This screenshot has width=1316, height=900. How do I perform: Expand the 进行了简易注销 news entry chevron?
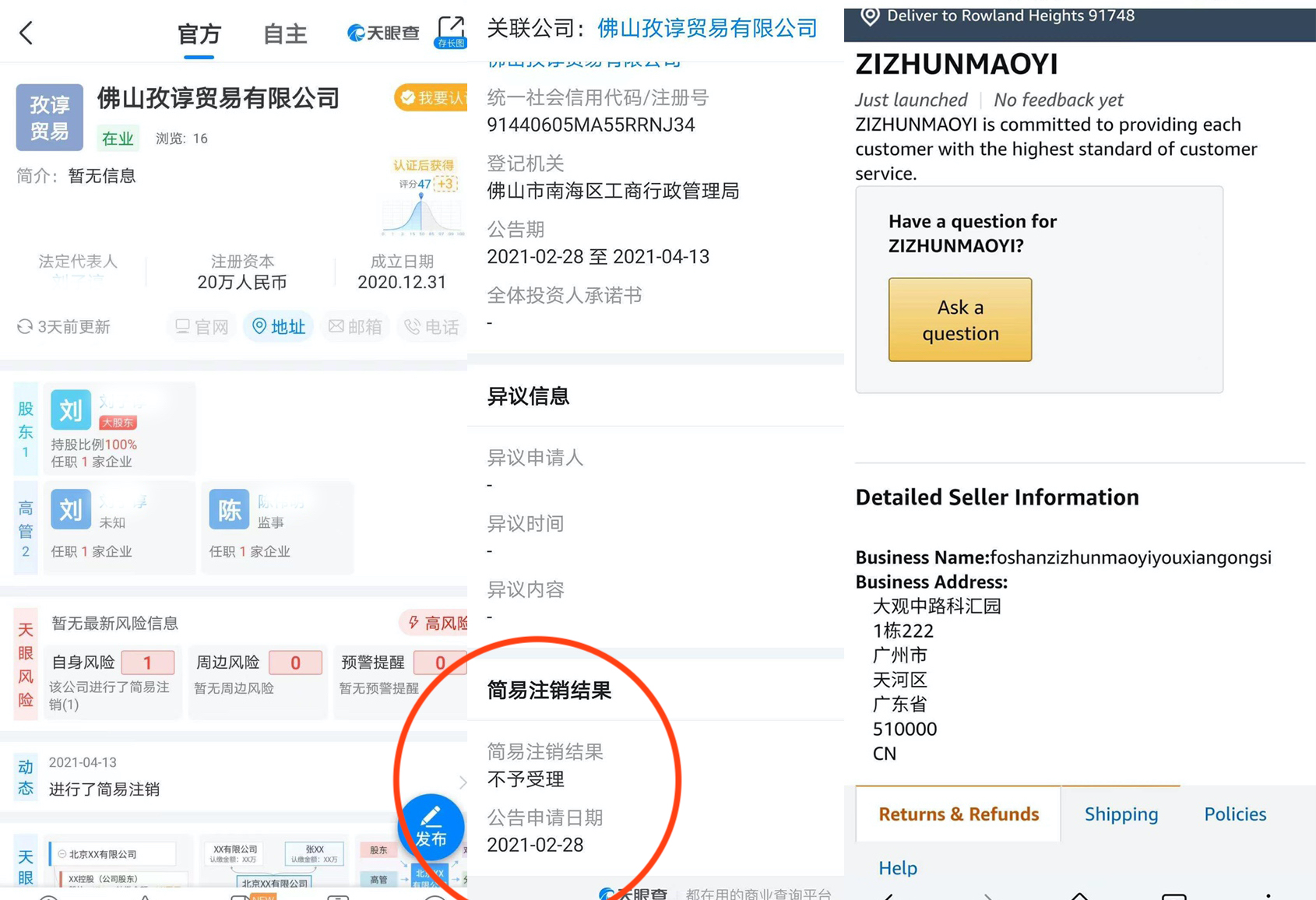[x=463, y=782]
